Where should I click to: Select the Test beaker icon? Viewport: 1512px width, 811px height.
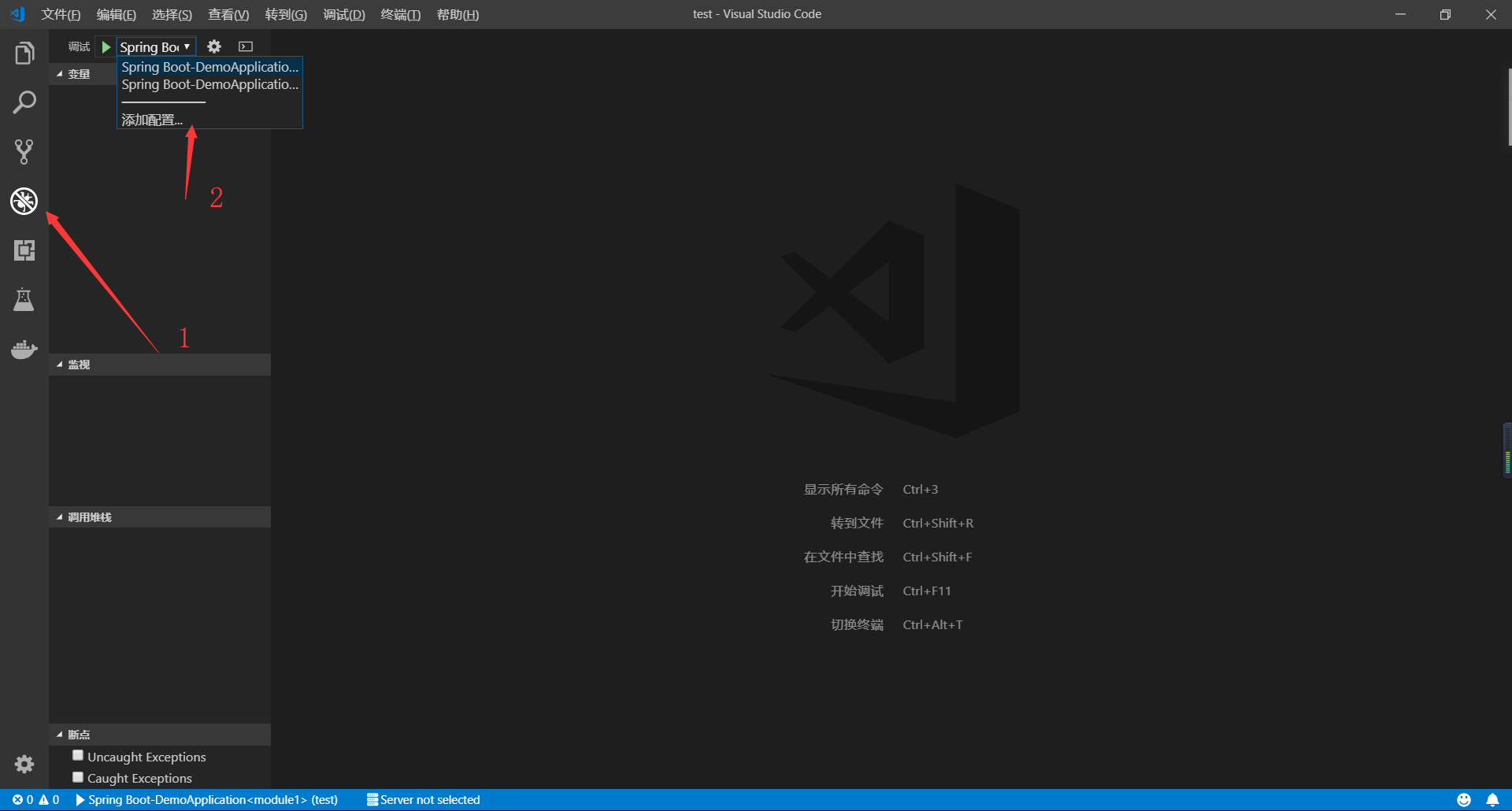(x=24, y=299)
